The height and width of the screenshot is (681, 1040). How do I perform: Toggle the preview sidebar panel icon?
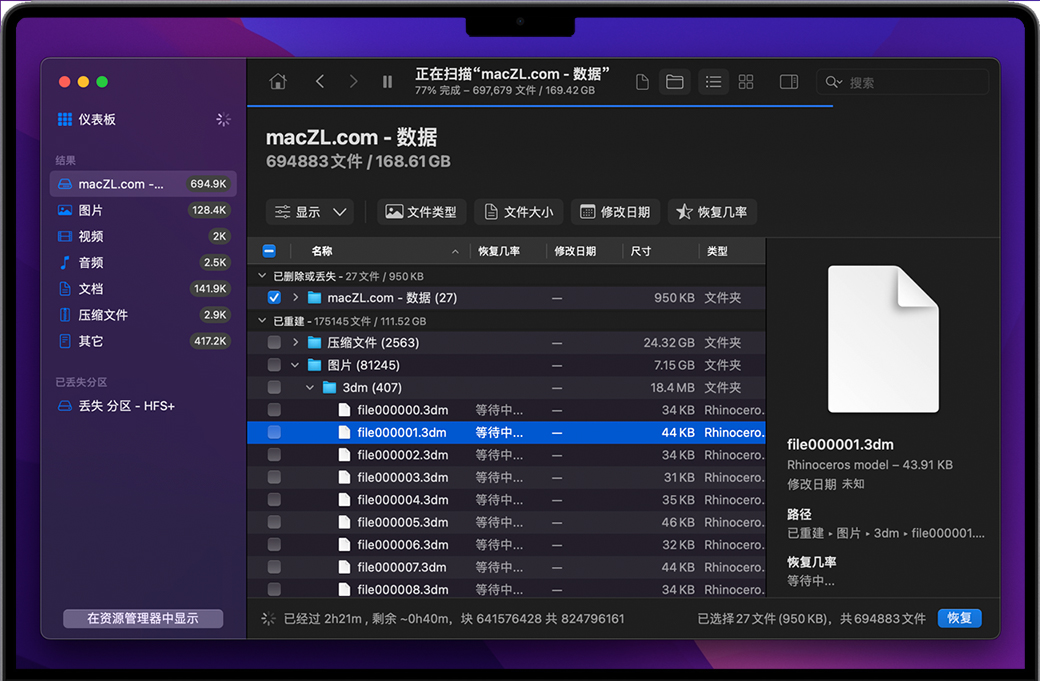tap(789, 82)
